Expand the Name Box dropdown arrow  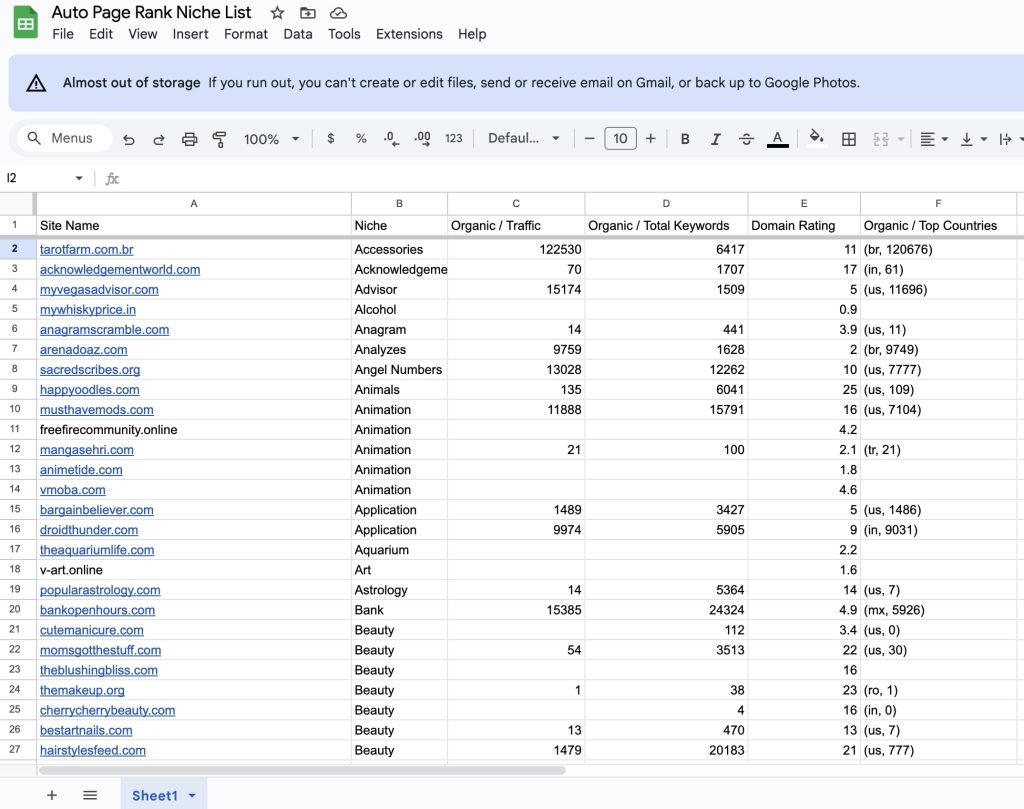[x=79, y=178]
